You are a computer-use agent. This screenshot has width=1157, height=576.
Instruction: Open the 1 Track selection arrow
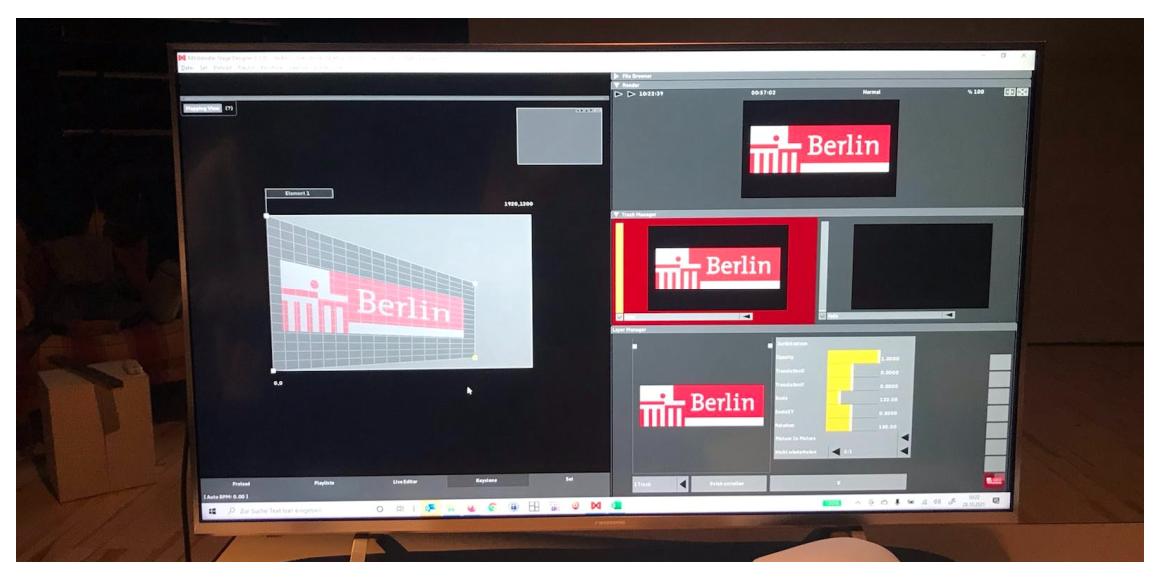click(x=683, y=484)
